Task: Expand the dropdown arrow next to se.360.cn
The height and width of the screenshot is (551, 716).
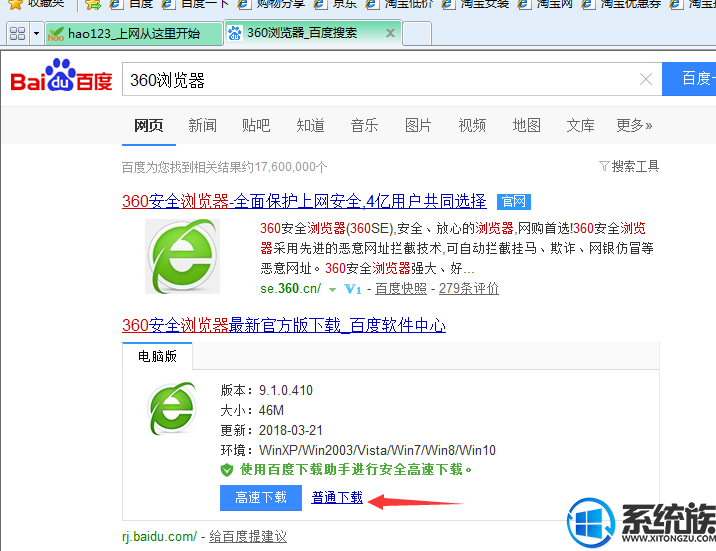Action: [332, 289]
